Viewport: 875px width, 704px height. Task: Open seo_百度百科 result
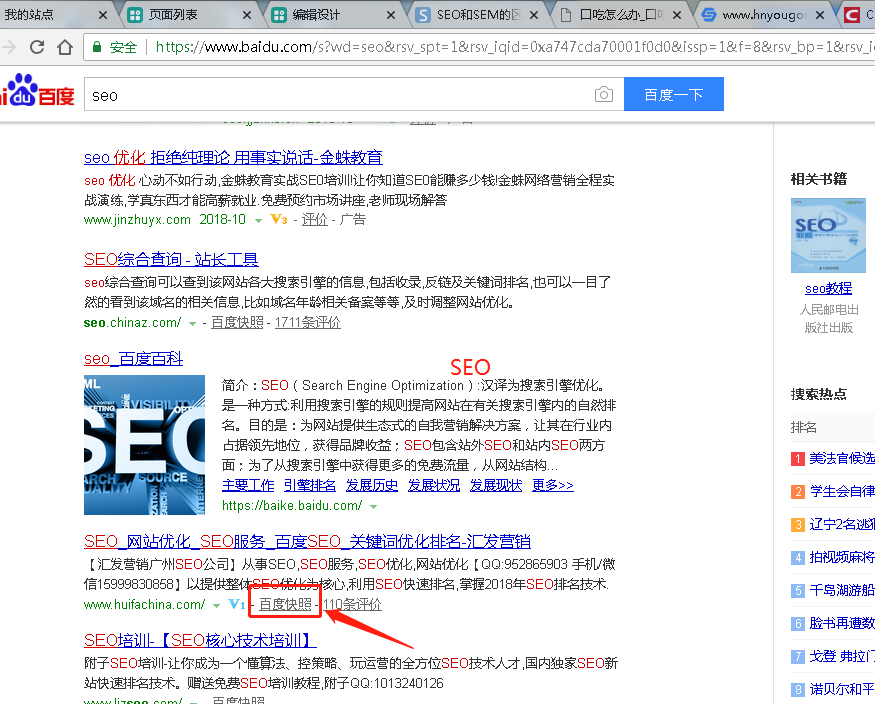coord(133,359)
